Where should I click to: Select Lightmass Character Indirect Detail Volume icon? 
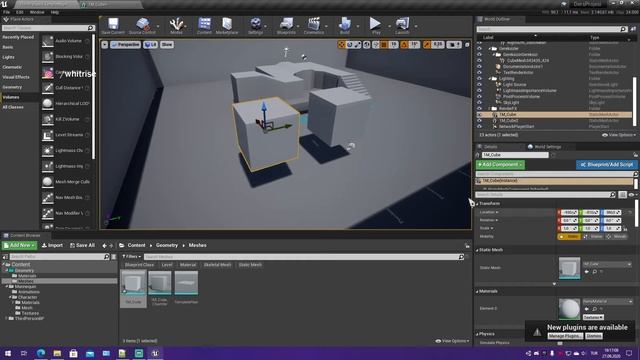click(x=48, y=151)
